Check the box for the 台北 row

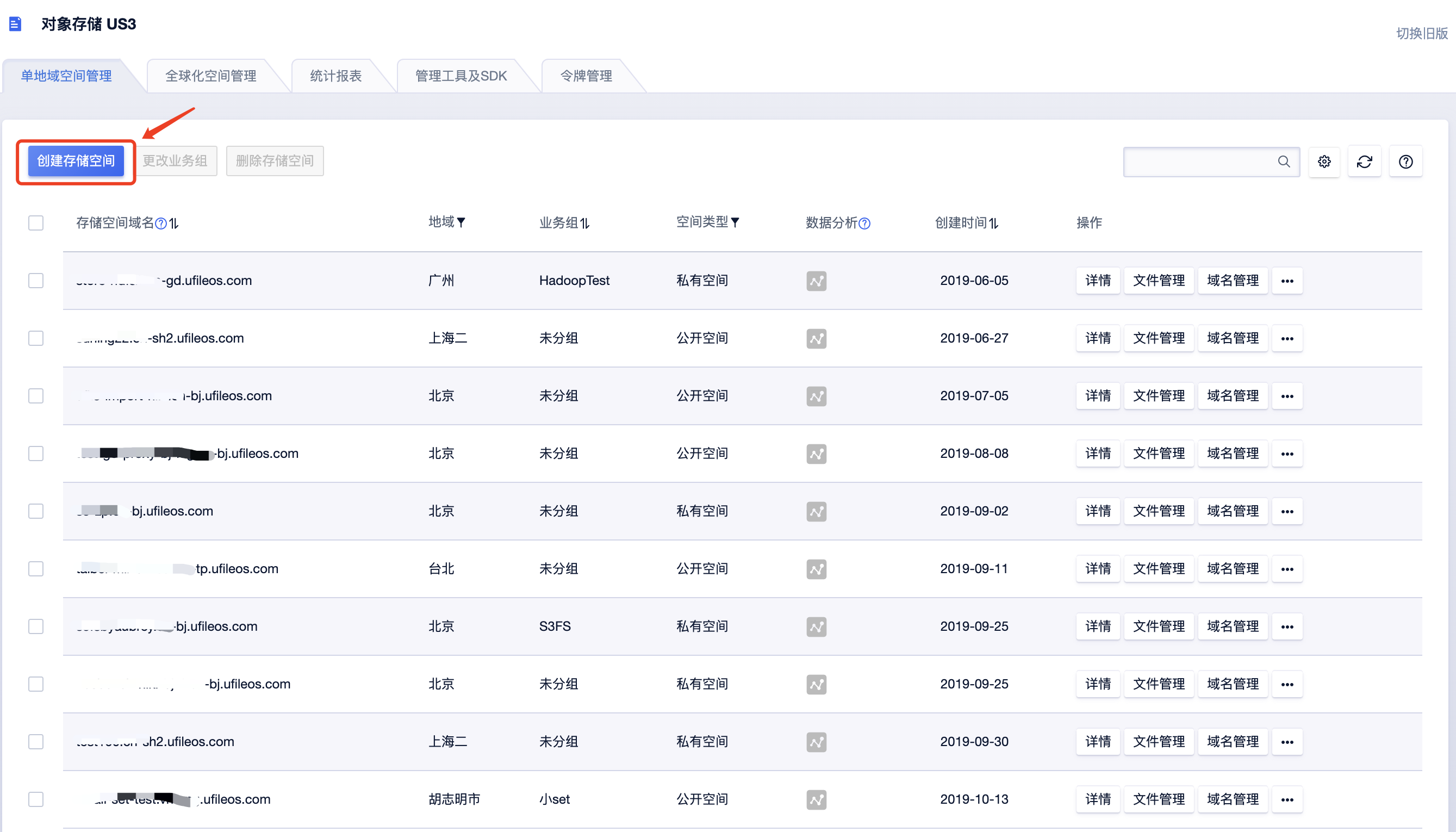click(36, 569)
